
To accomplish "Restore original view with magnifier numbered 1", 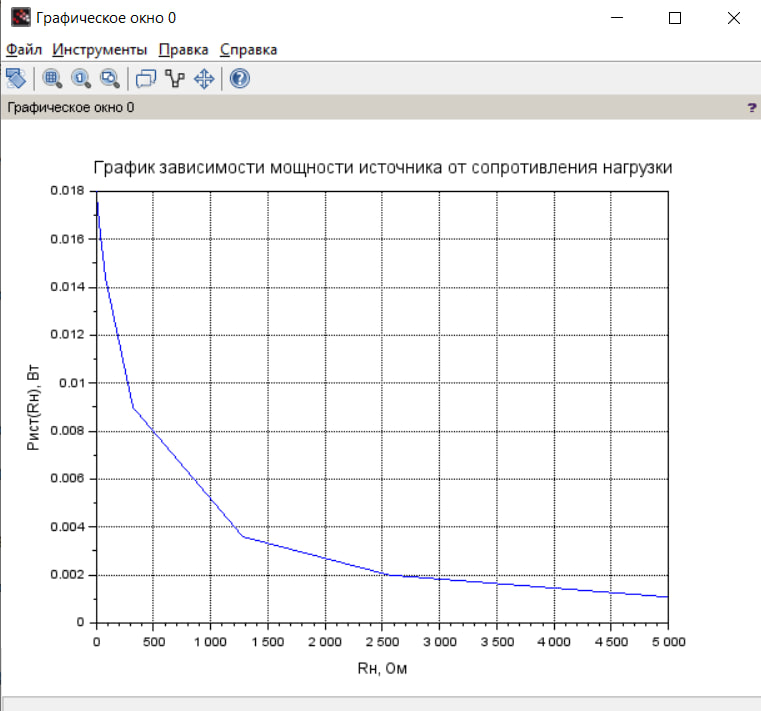I will [x=81, y=79].
